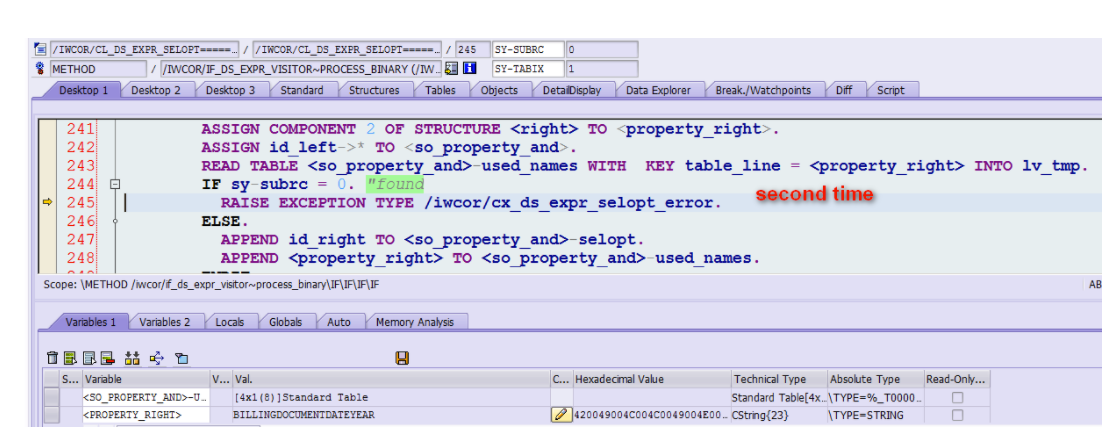Click the second green list icon in variables toolbar
1114x440 pixels.
point(70,358)
